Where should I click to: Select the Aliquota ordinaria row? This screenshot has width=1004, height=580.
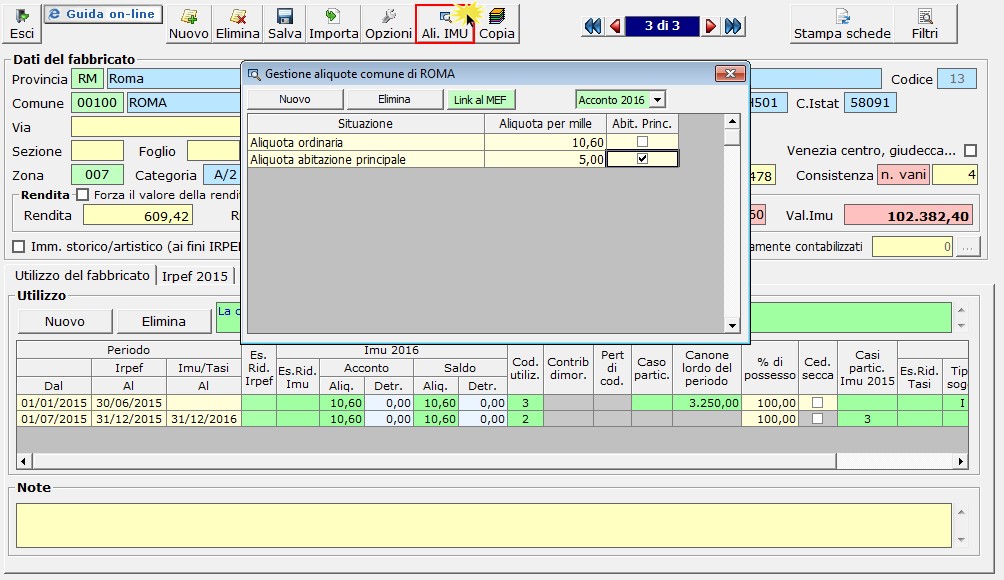[x=462, y=142]
